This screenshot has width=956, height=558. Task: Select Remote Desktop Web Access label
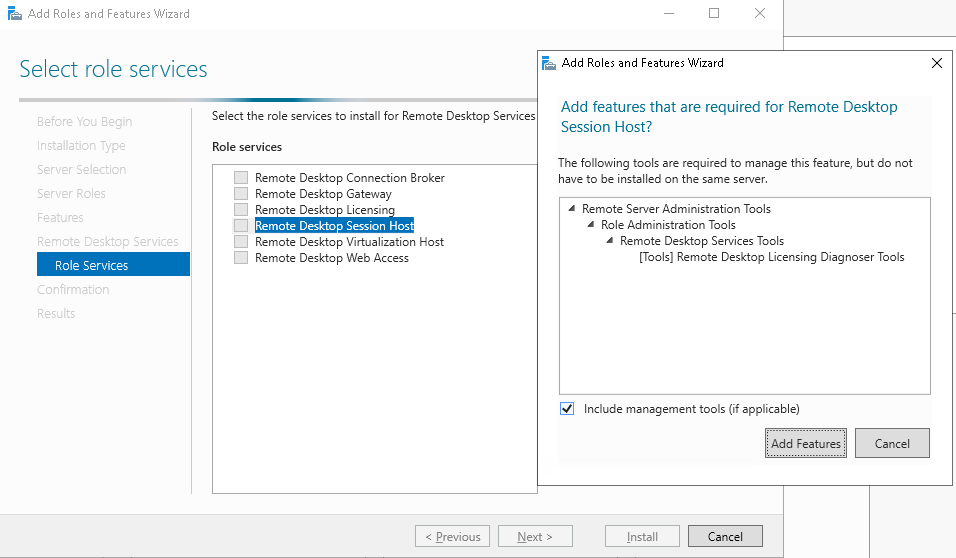point(332,257)
